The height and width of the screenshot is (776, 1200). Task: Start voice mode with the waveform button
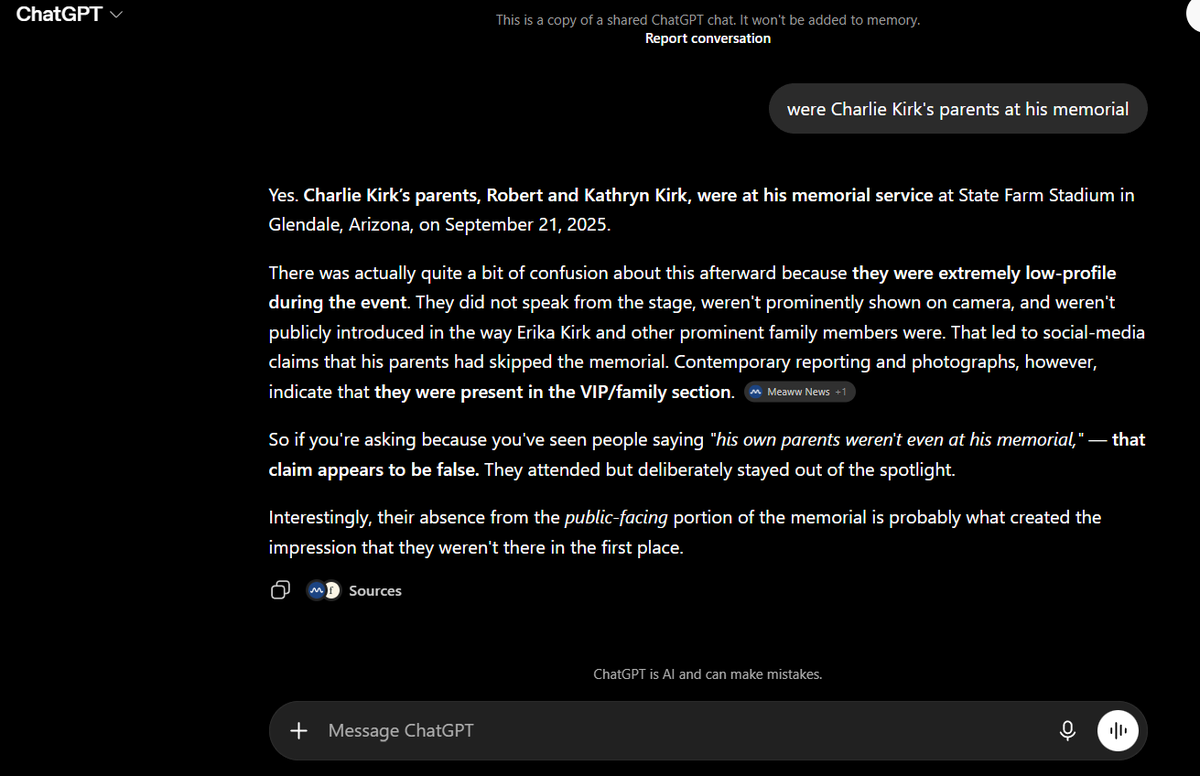1118,731
